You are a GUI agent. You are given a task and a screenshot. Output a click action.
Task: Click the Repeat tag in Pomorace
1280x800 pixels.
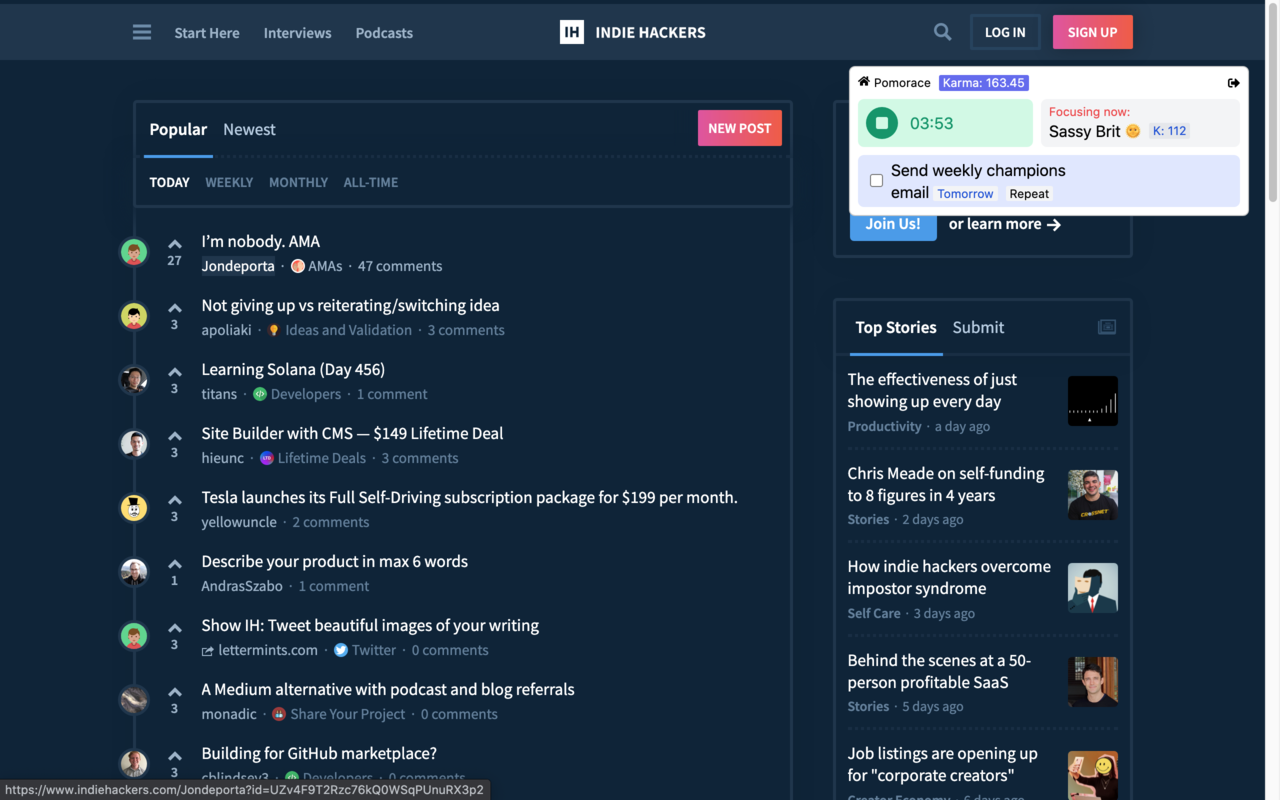(x=1029, y=194)
